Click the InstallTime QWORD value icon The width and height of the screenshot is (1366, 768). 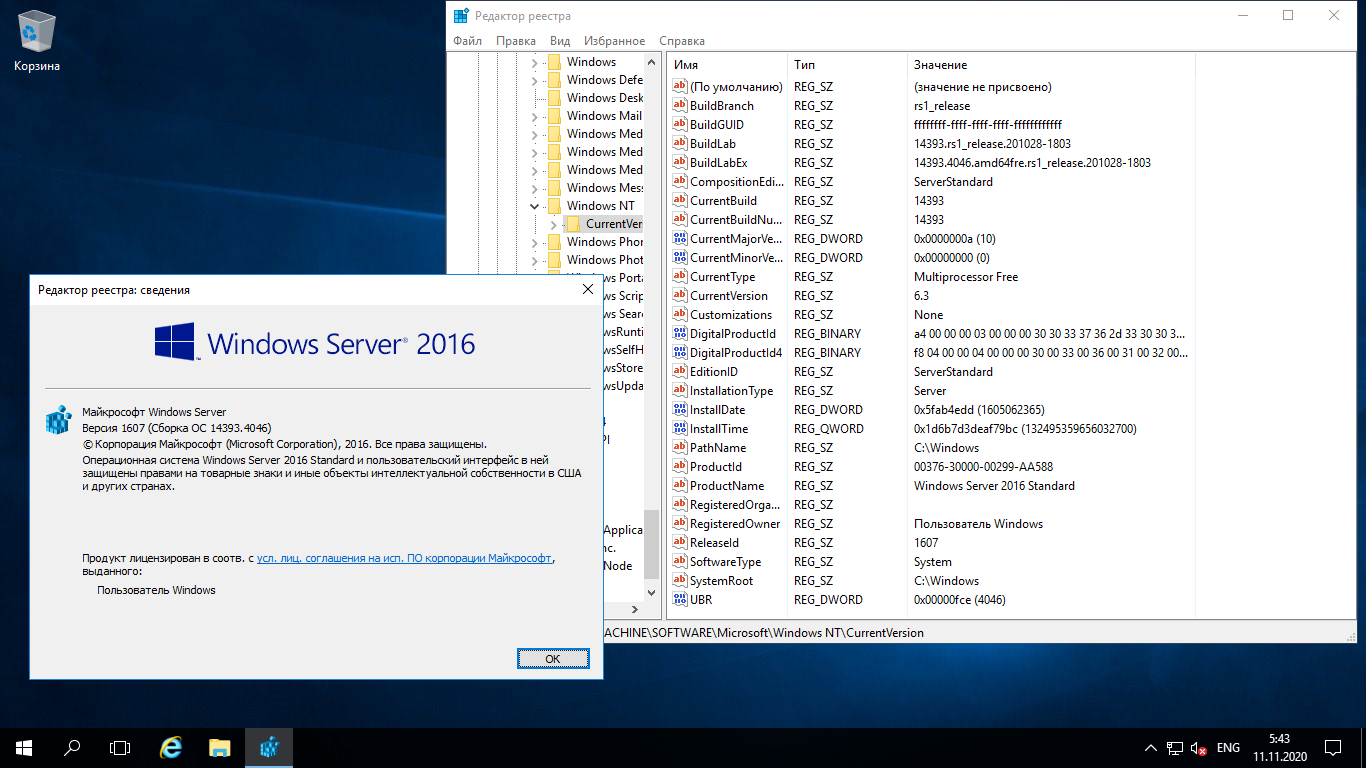(680, 429)
